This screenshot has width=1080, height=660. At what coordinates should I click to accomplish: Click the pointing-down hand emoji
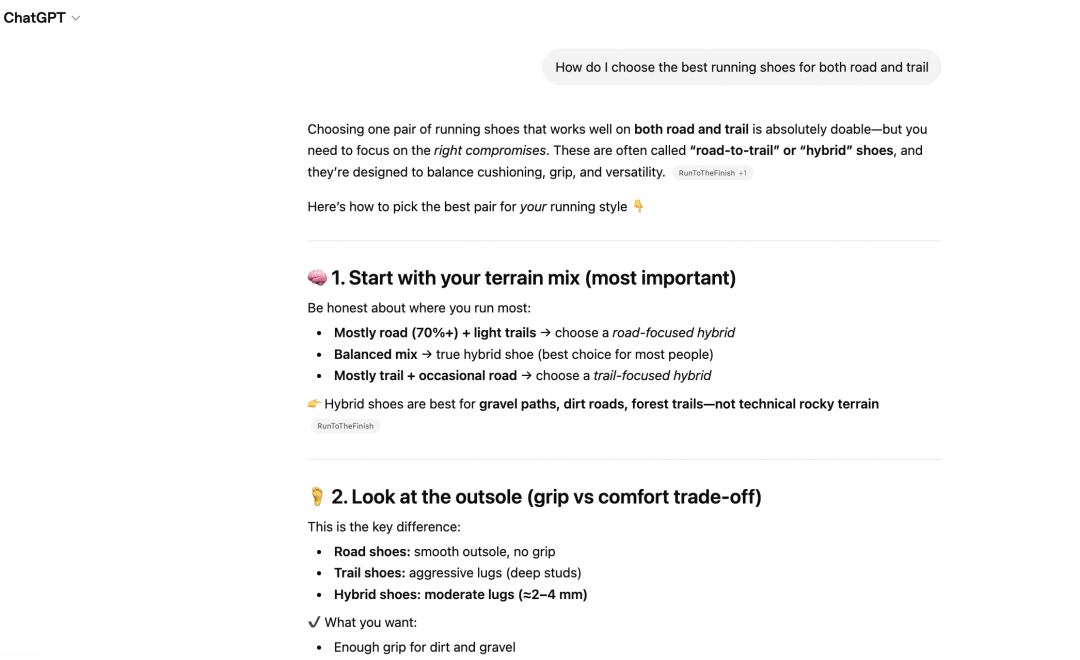coord(638,207)
